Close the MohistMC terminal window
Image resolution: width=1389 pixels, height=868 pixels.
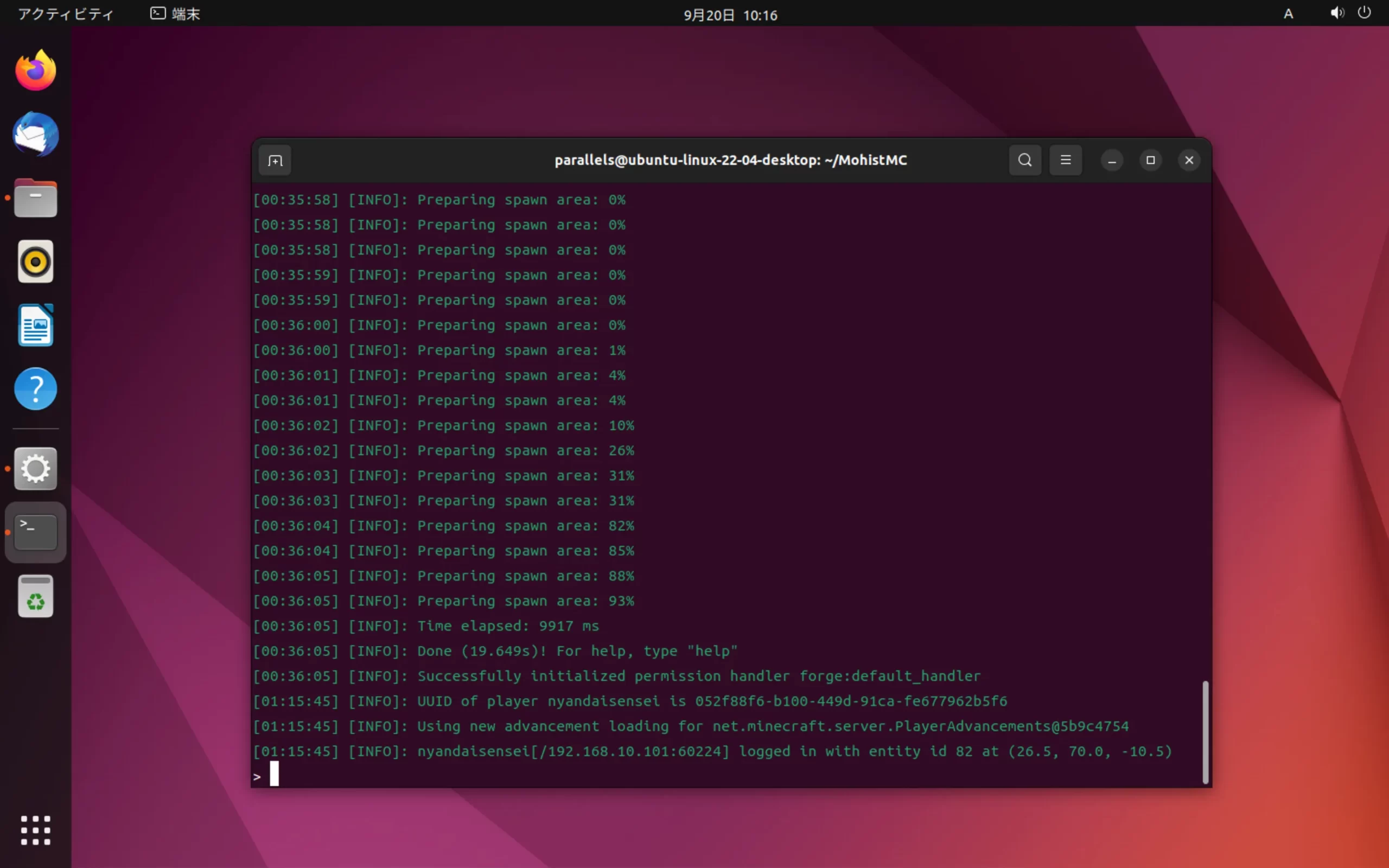point(1189,161)
